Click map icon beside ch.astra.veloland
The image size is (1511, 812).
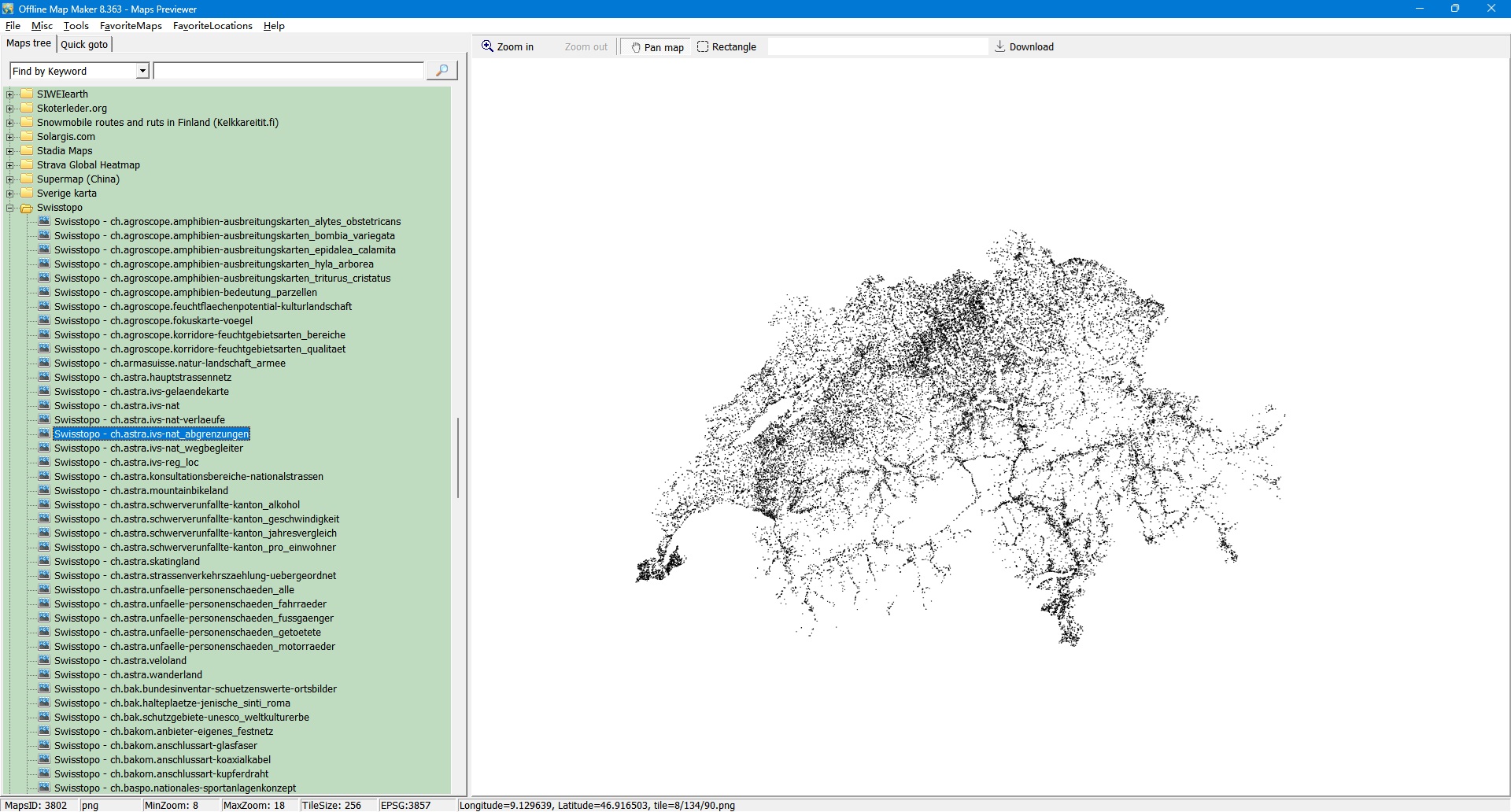[x=44, y=661]
